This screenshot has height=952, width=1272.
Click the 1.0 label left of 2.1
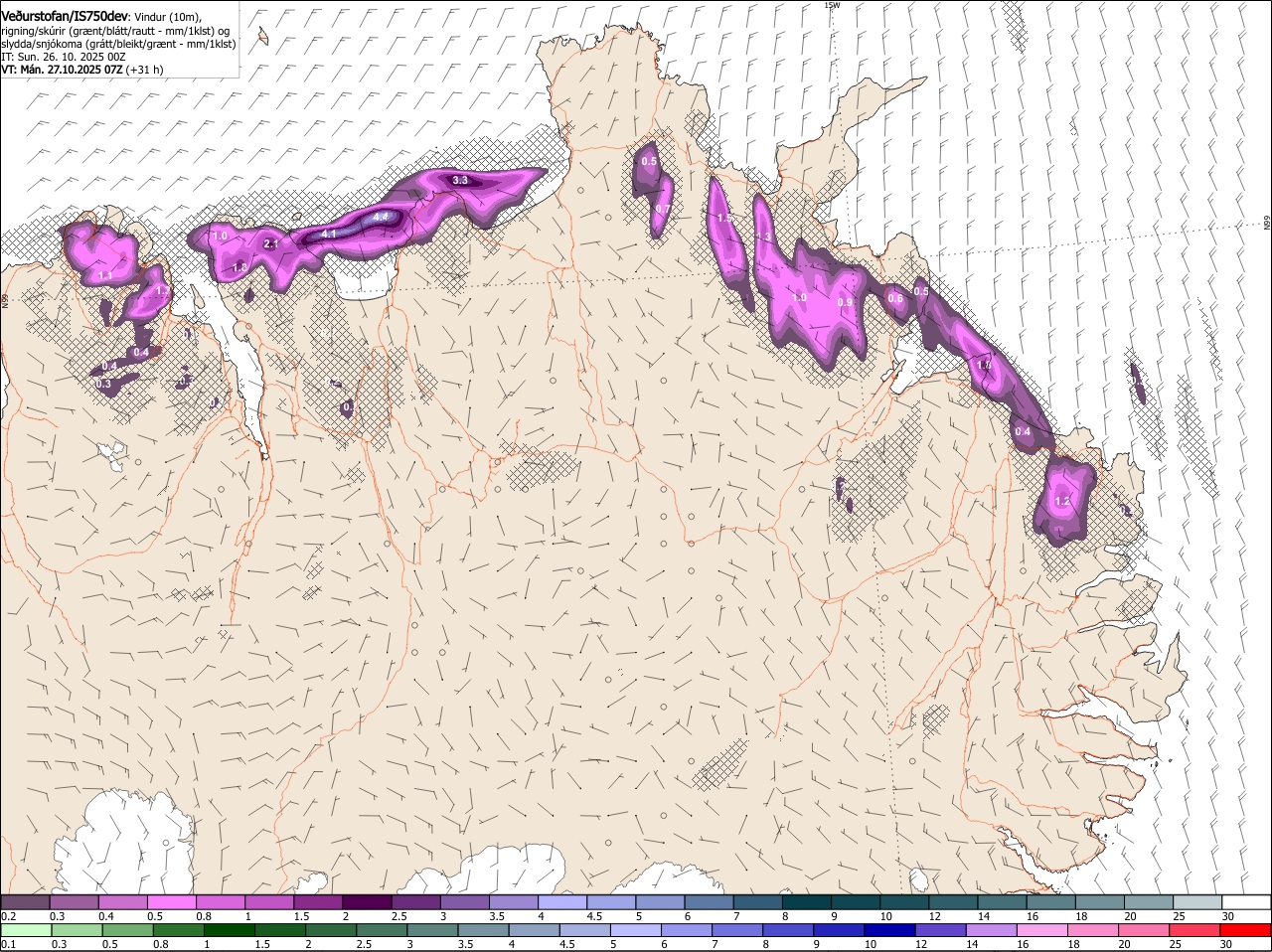tap(220, 236)
